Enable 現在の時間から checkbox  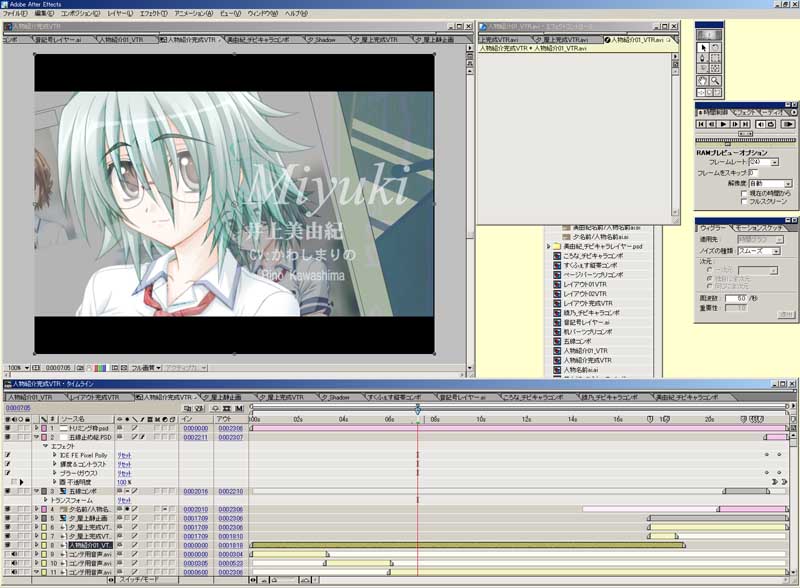click(744, 193)
